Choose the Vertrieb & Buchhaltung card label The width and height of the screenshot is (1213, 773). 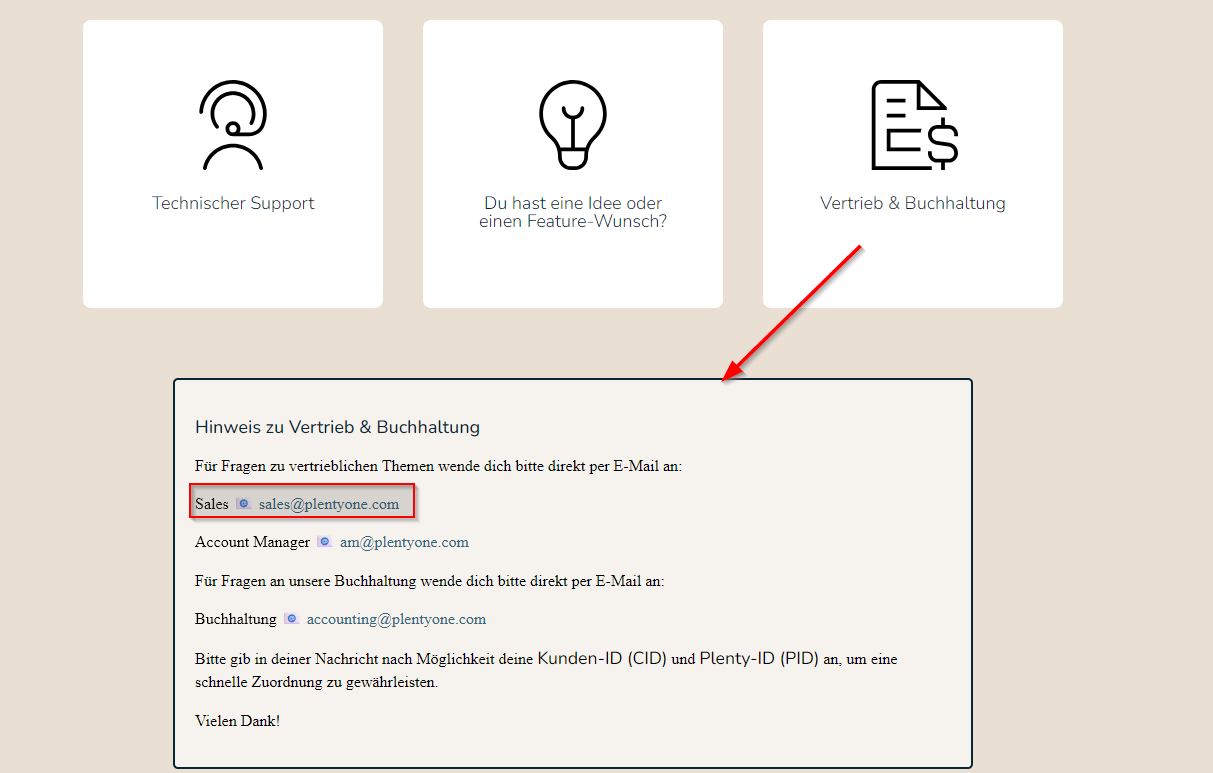point(912,203)
